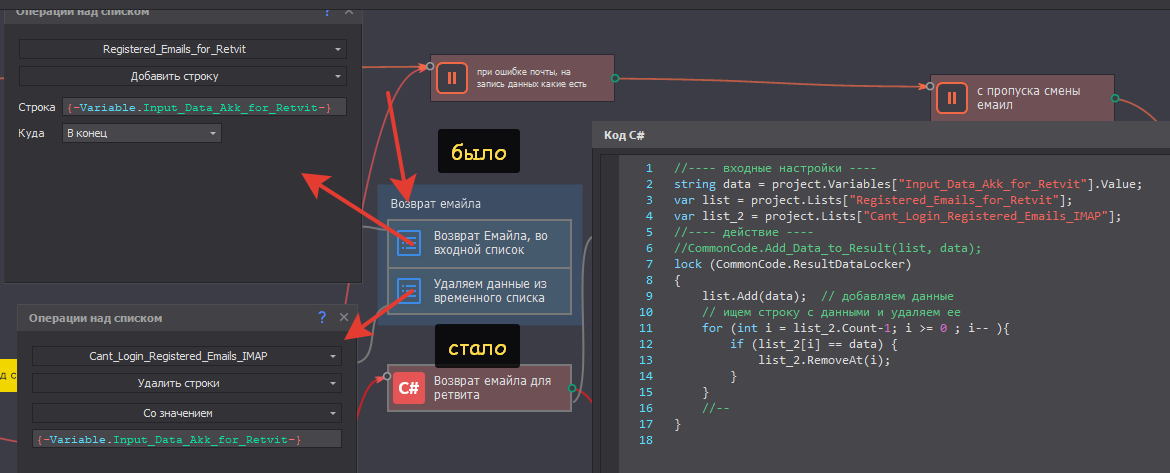Click the value field under 'Со значением'

(x=187, y=439)
